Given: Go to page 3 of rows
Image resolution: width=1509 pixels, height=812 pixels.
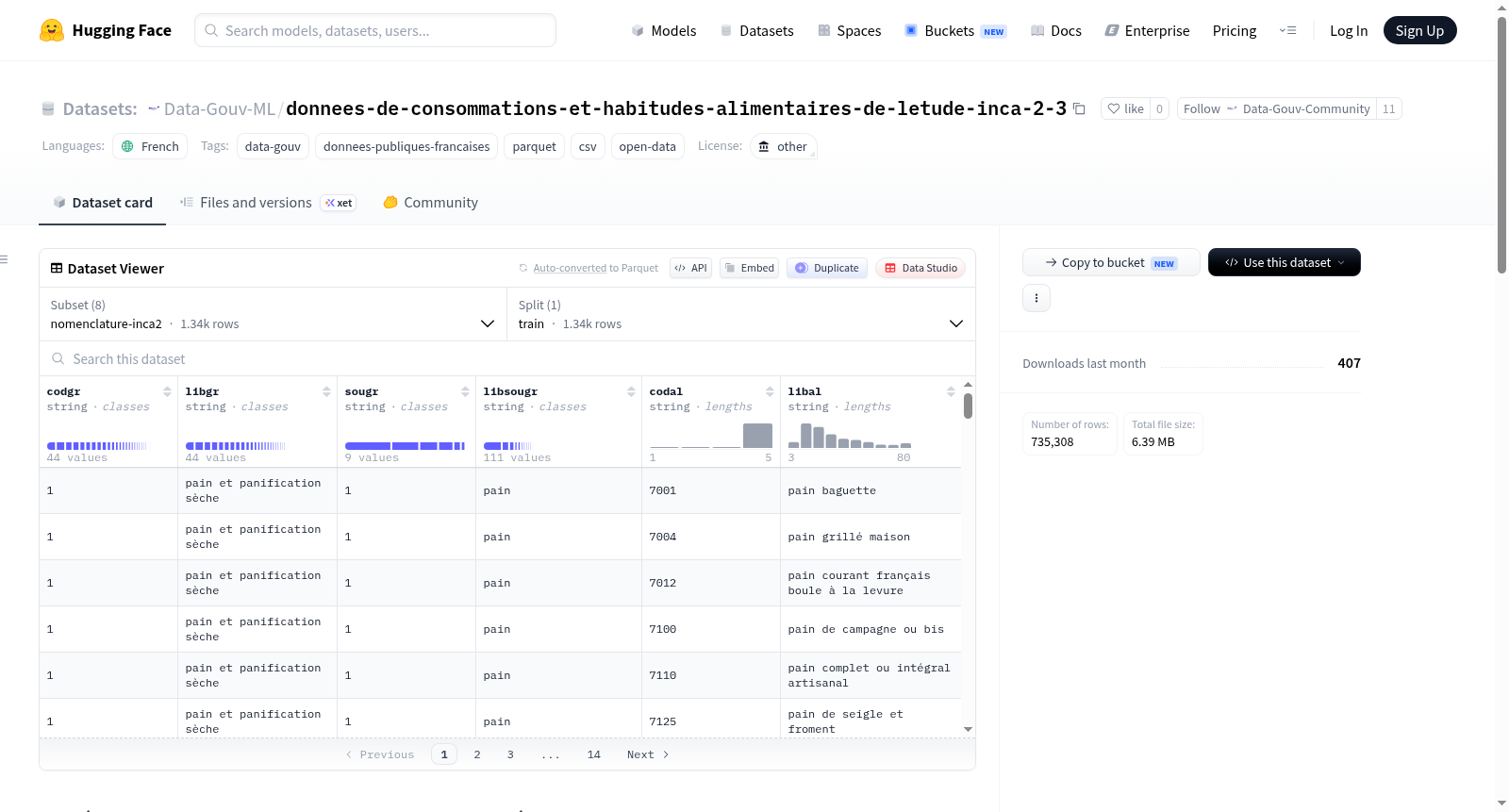Looking at the screenshot, I should pos(510,754).
